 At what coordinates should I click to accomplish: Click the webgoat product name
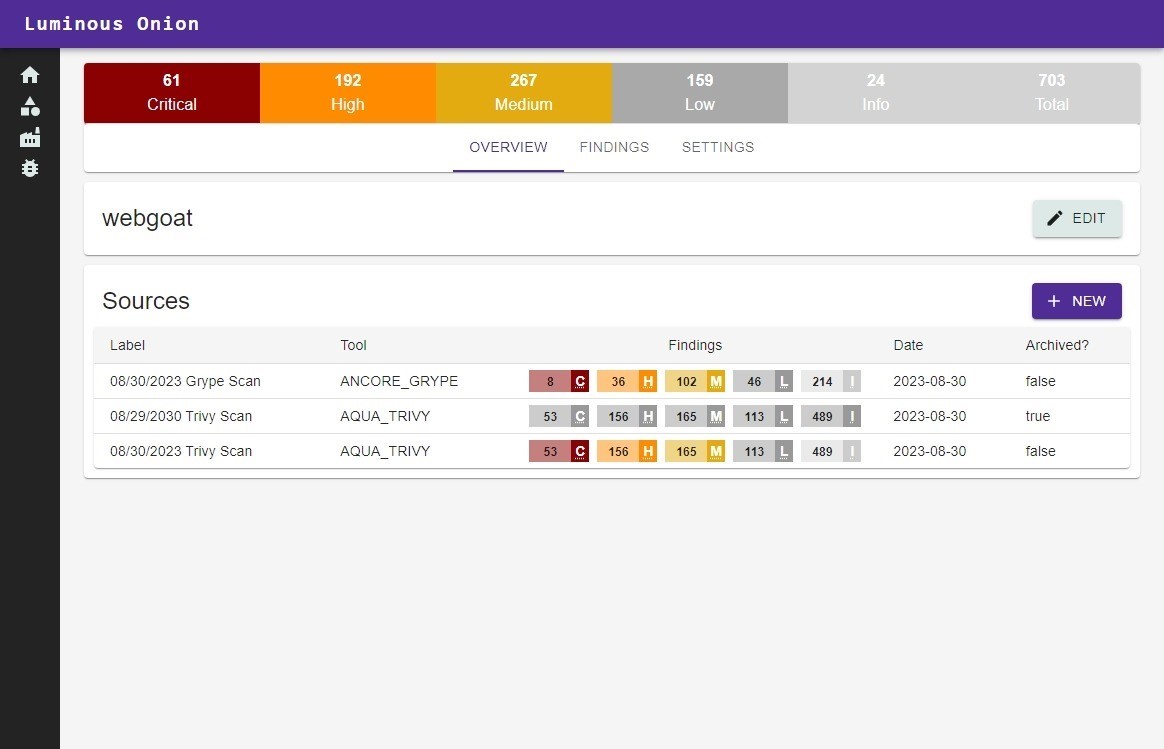tap(147, 218)
